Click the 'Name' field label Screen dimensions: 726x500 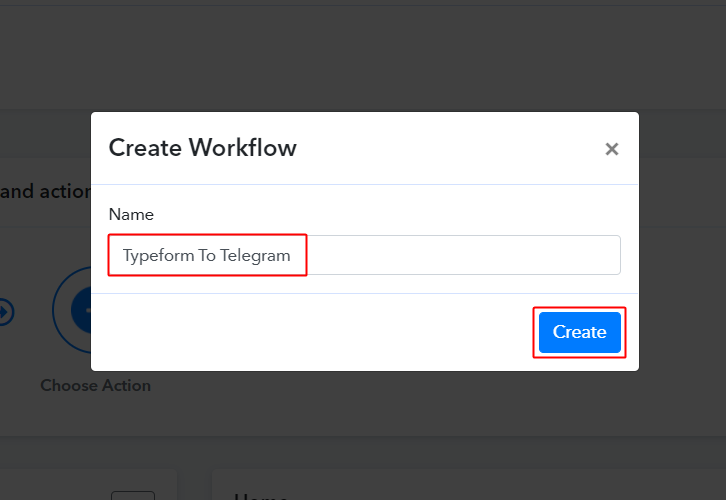(131, 214)
